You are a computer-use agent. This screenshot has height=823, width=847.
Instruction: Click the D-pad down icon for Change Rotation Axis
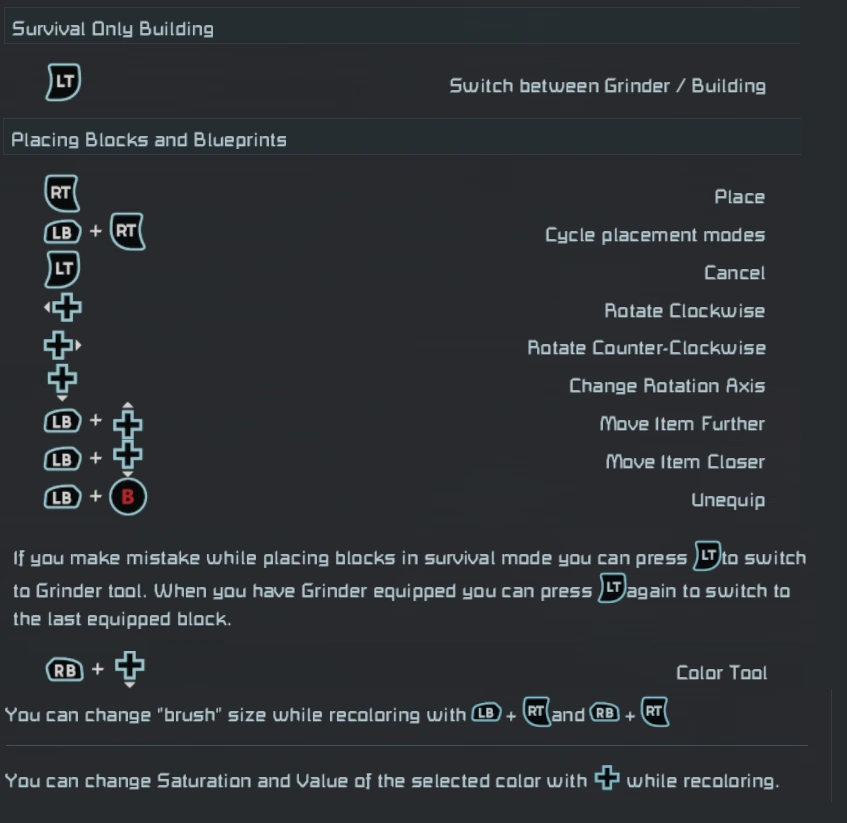63,381
